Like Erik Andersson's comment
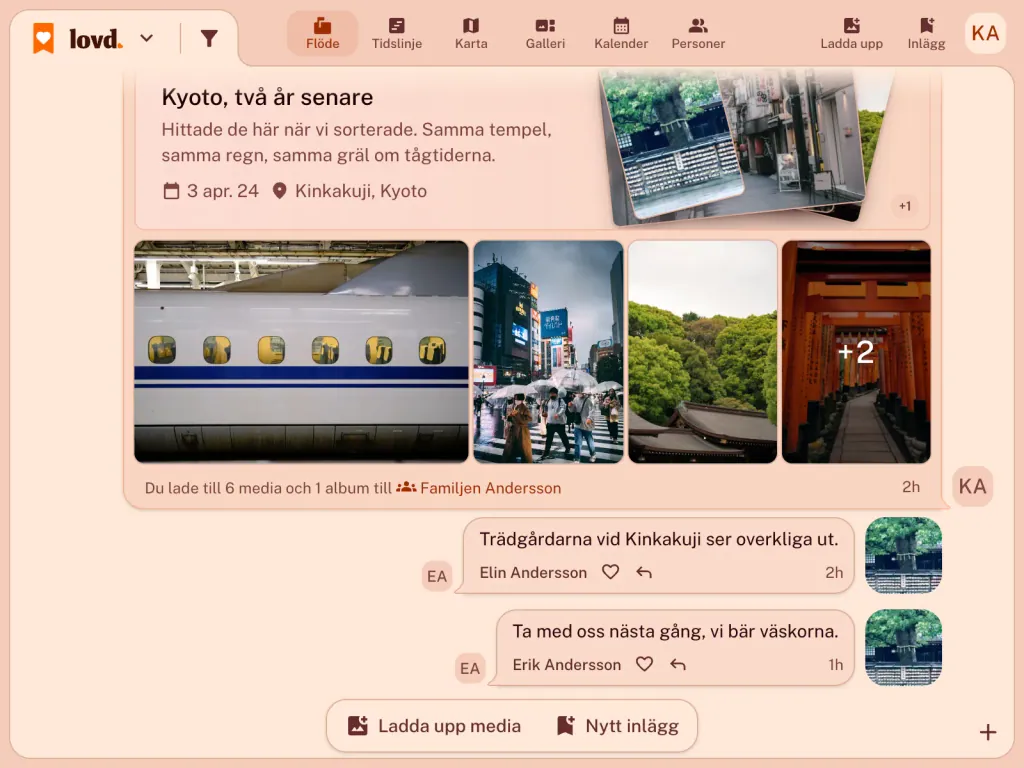Viewport: 1024px width, 768px height. point(645,664)
